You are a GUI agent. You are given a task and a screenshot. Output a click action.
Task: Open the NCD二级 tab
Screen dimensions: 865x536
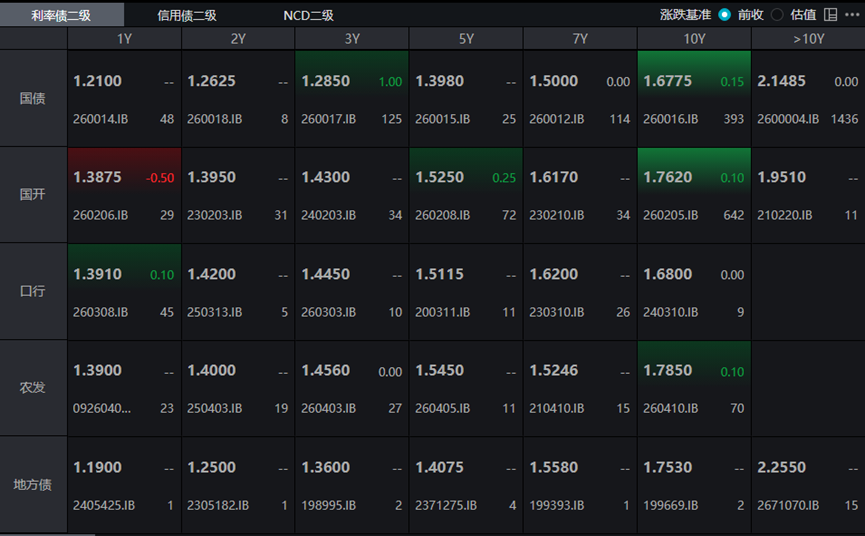coord(308,15)
